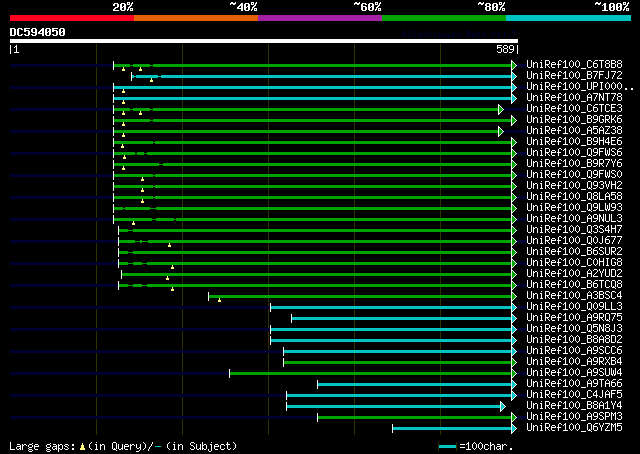This screenshot has width=640, height=454.
Task: Click UniRef100_Q93VH2 label
Action: click(574, 186)
